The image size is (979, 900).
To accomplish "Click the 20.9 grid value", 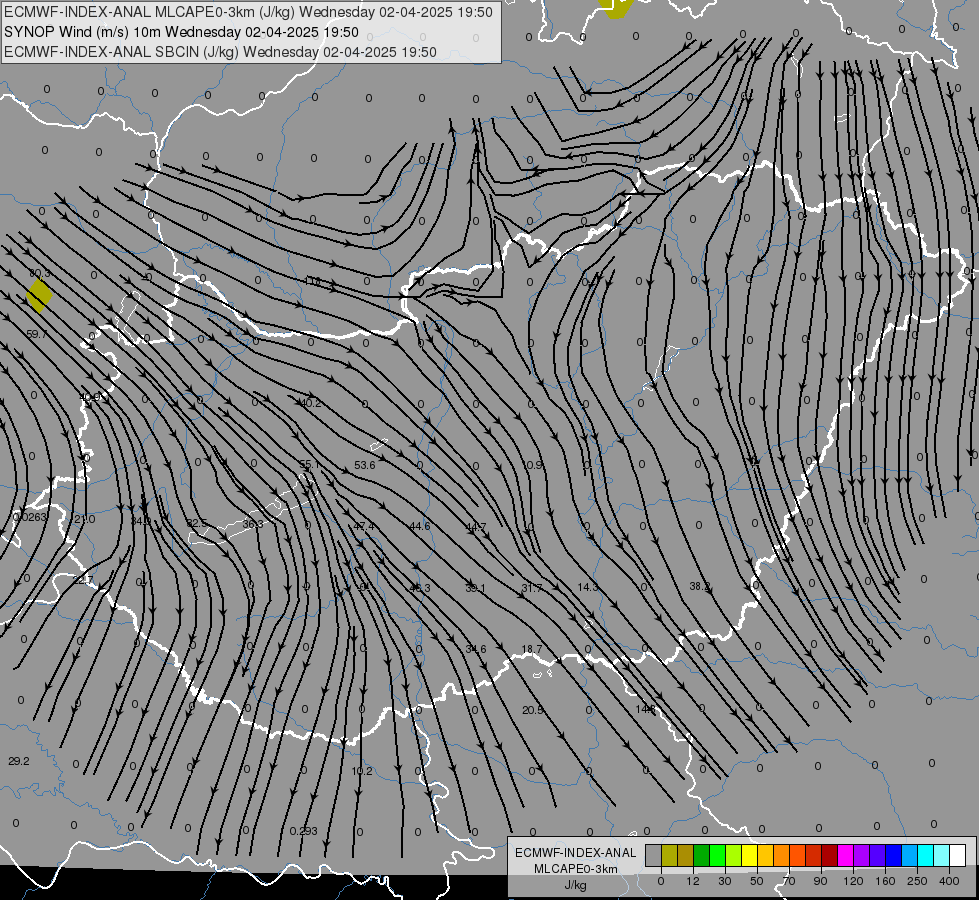I will tap(533, 710).
